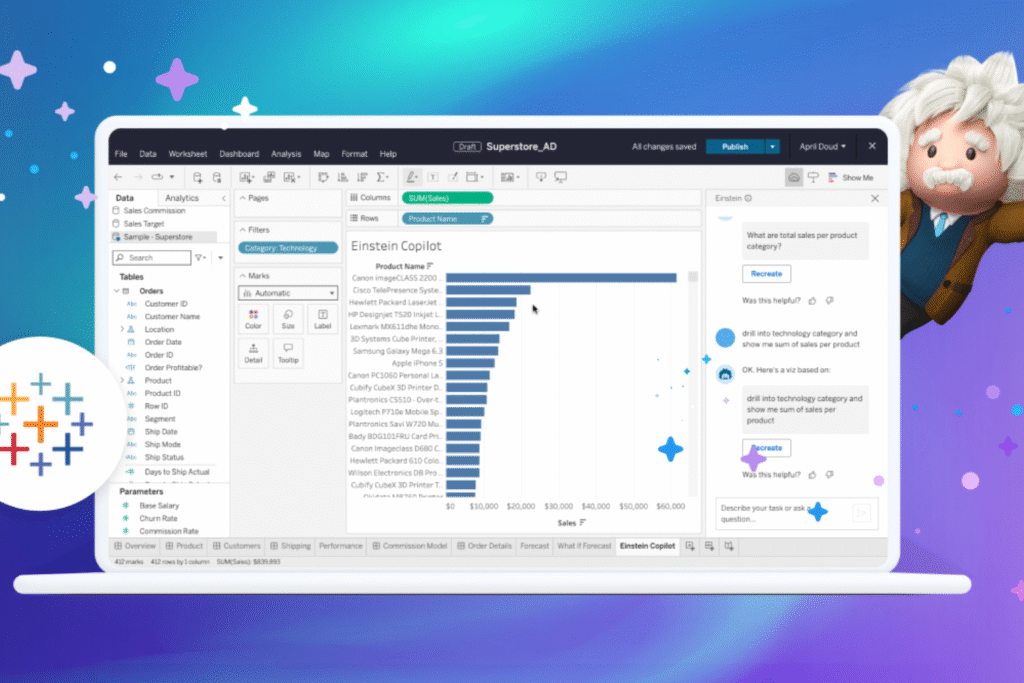This screenshot has width=1024, height=683.
Task: Click the new story icon in sheet tabs
Action: (x=729, y=546)
